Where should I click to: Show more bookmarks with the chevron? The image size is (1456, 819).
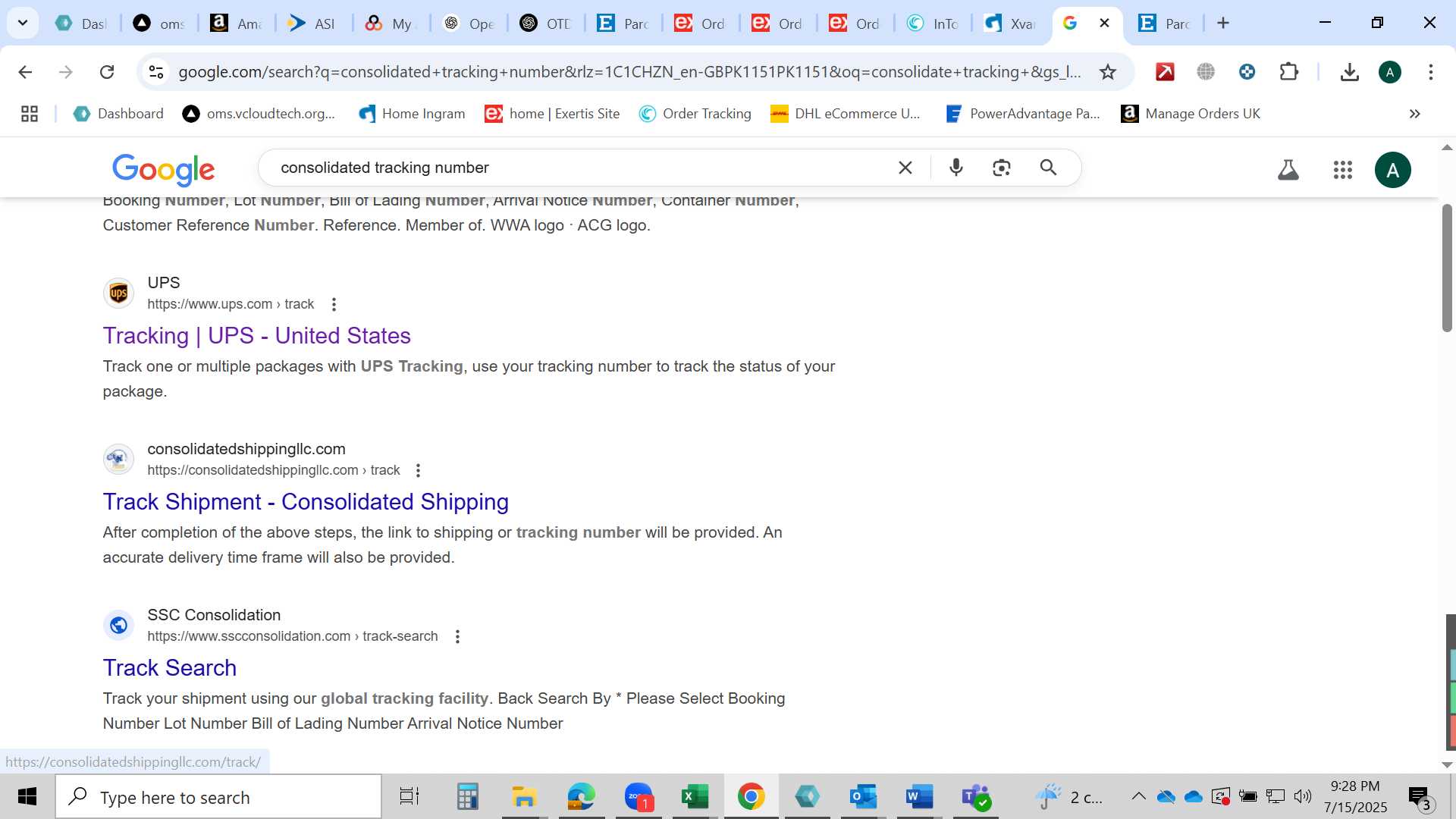(1415, 114)
